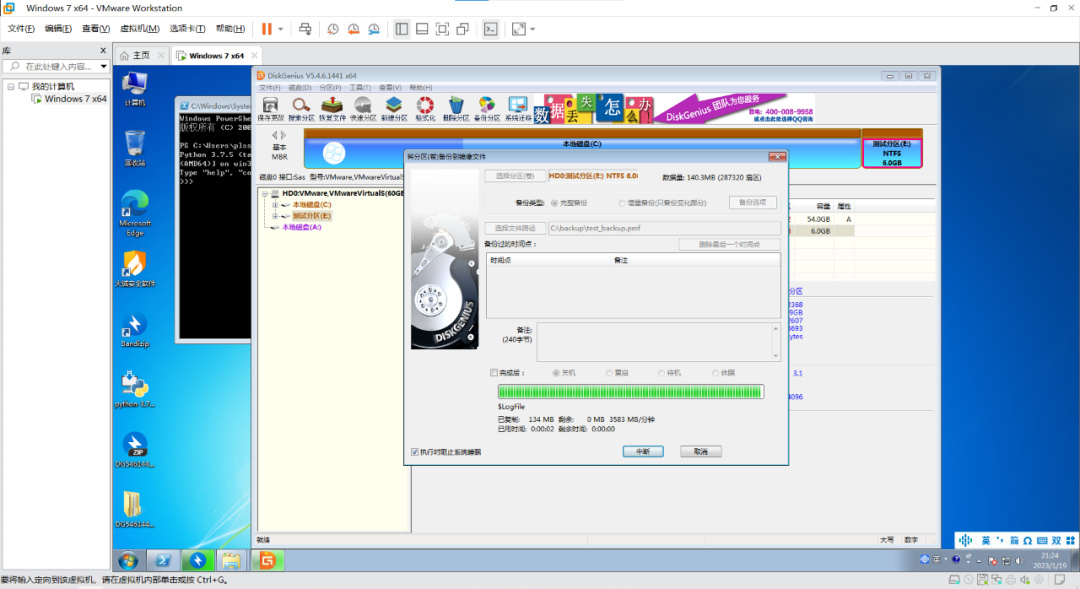Collapse the HD0:VMware disk tree node
Image resolution: width=1080 pixels, height=589 pixels.
[x=264, y=194]
